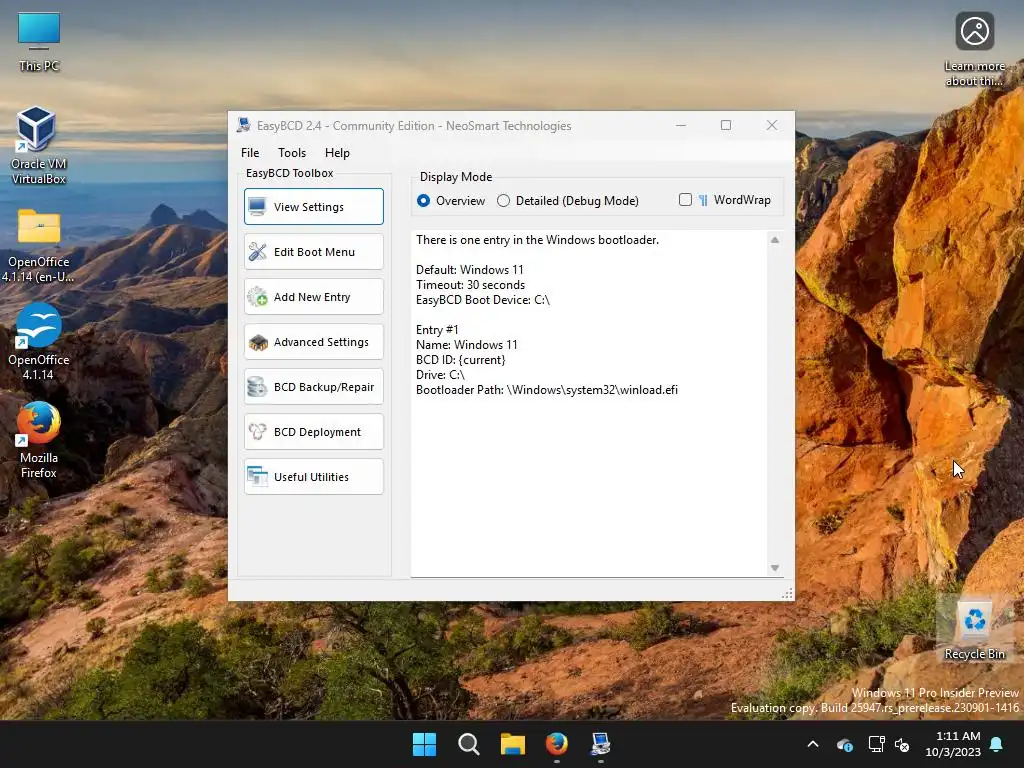Open the Tools menu
The height and width of the screenshot is (768, 1024).
(x=292, y=153)
